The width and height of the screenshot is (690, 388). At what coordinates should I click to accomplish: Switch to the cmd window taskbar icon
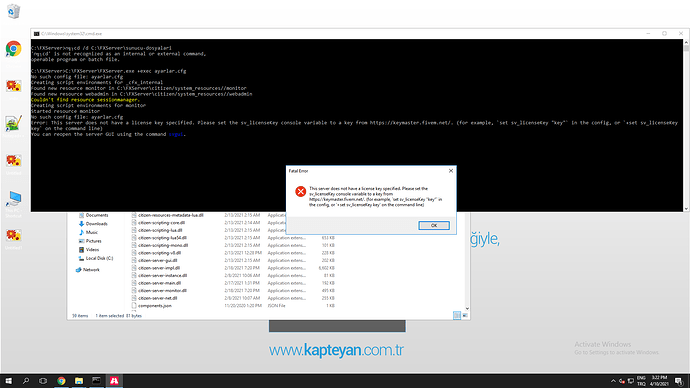tap(96, 381)
